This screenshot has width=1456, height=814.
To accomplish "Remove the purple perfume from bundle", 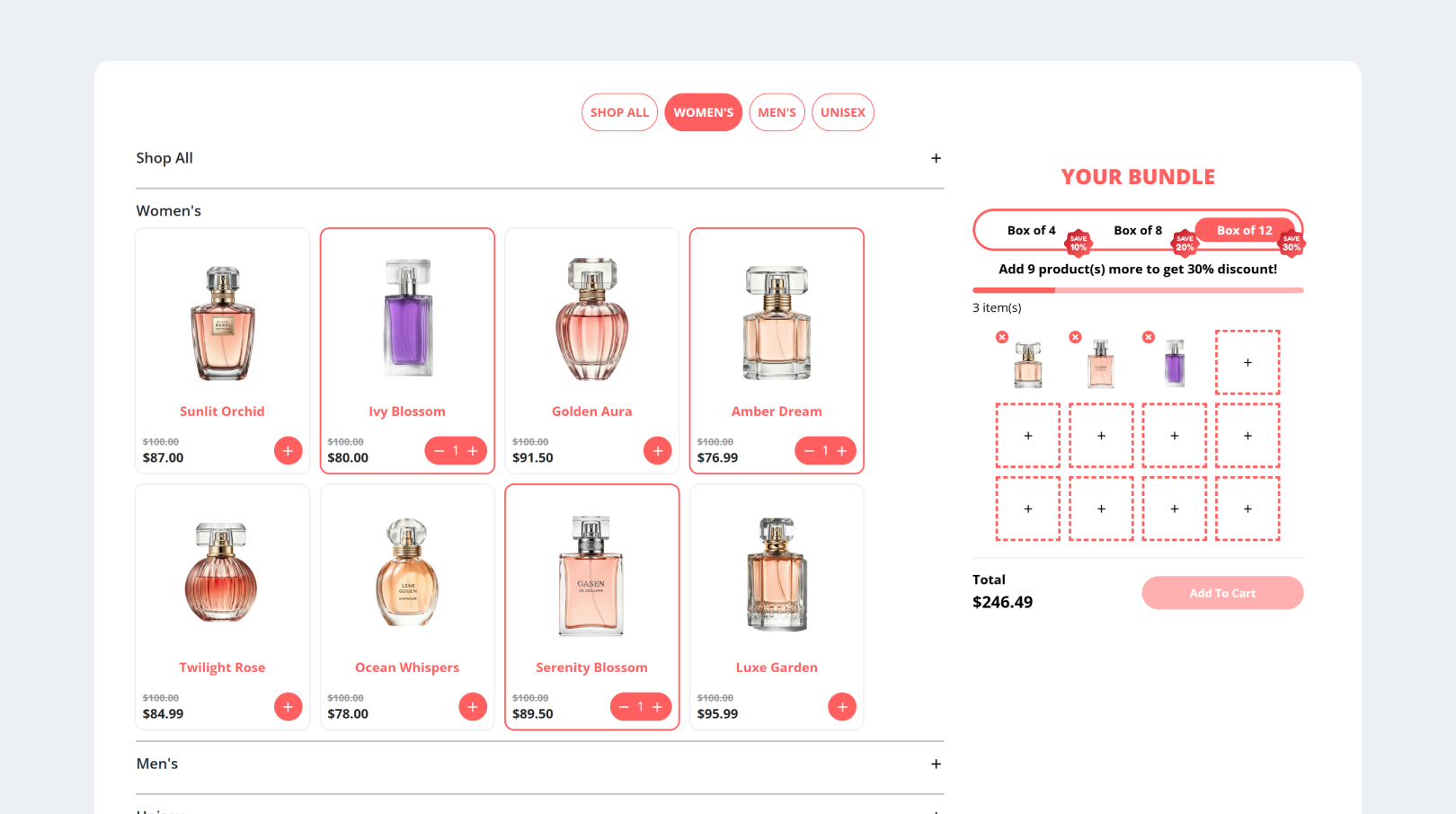I will coord(1149,337).
